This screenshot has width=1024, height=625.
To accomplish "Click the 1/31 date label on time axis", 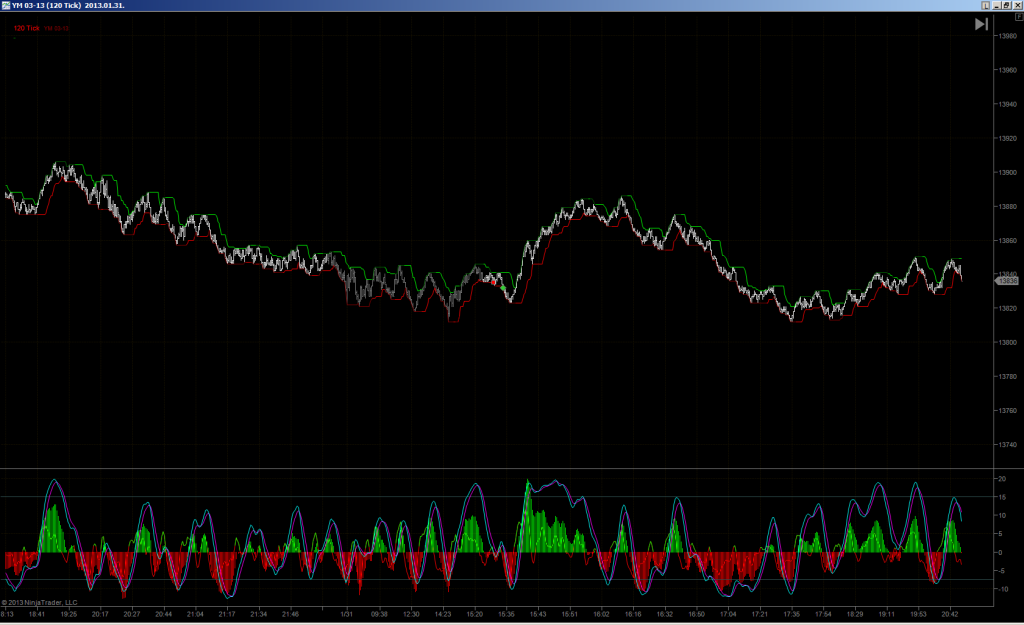I will [347, 614].
